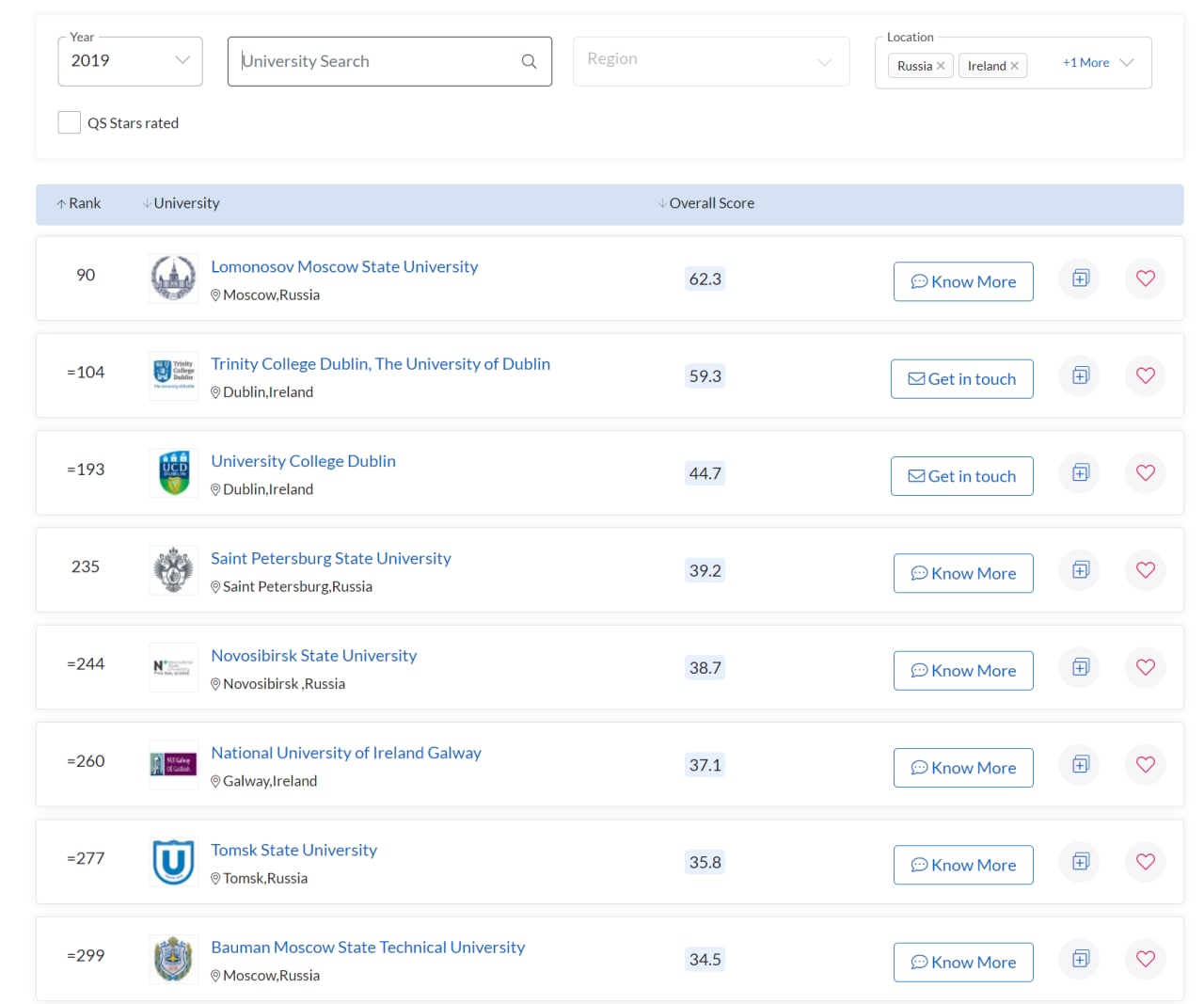This screenshot has width=1204, height=1004.
Task: Favorite Lomonosov Moscow State University with heart
Action: tap(1145, 279)
